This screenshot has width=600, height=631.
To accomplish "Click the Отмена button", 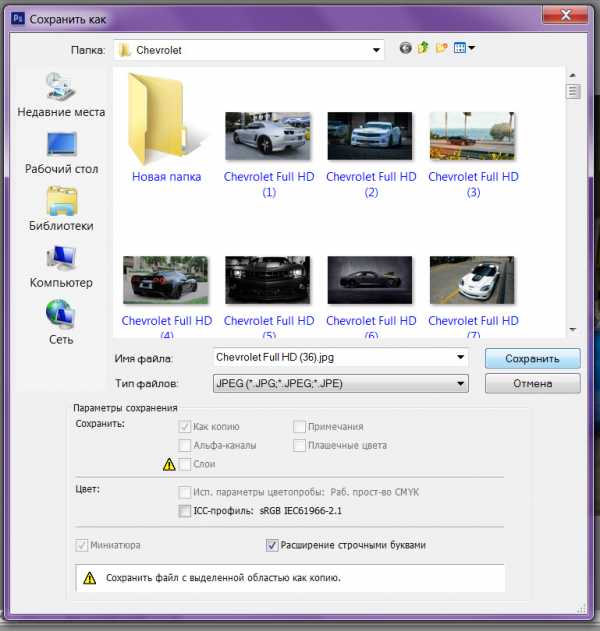I will (x=532, y=383).
